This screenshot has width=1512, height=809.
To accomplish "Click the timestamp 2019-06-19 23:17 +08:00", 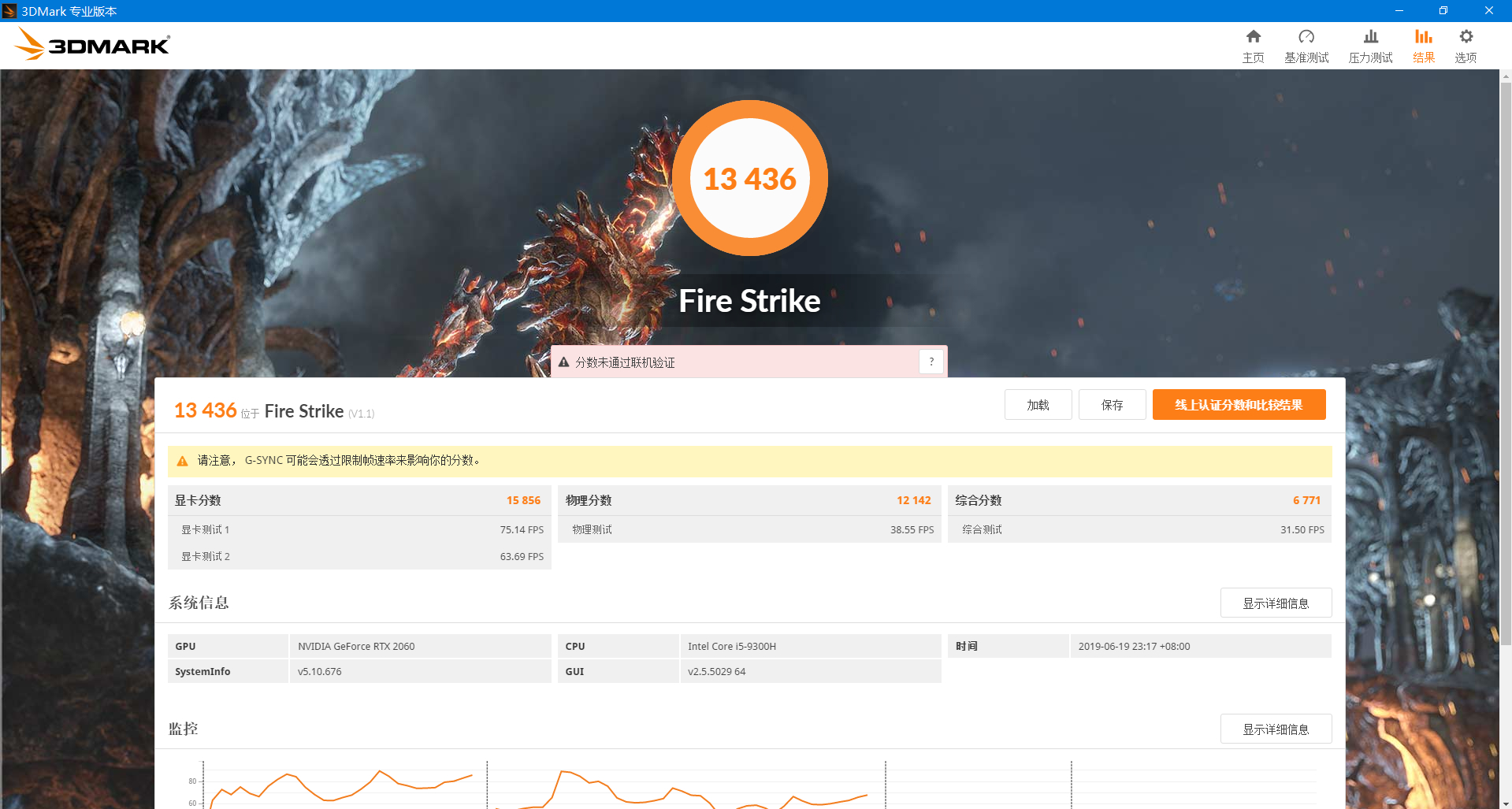I will click(x=1134, y=646).
